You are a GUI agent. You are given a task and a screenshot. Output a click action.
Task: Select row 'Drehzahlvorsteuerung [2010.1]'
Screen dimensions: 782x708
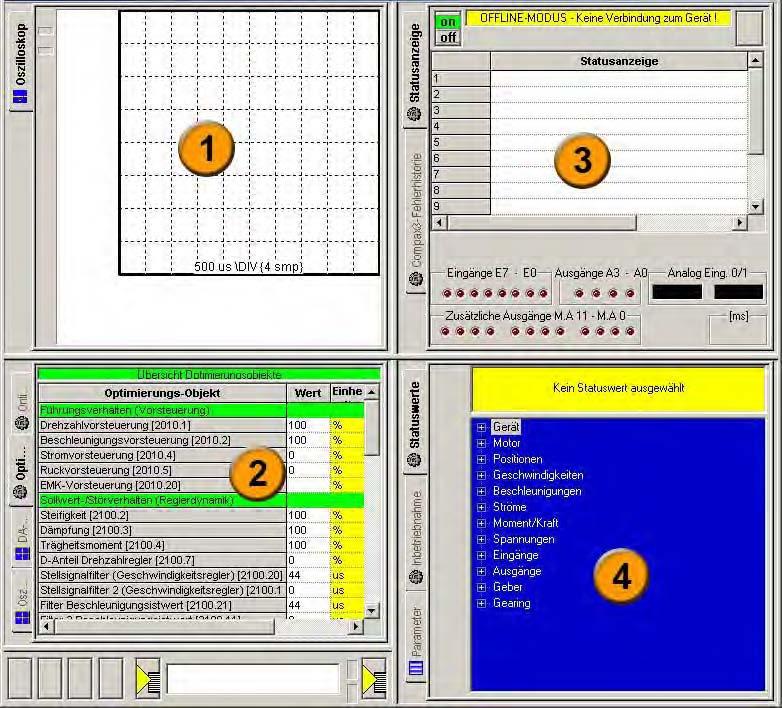(162, 425)
